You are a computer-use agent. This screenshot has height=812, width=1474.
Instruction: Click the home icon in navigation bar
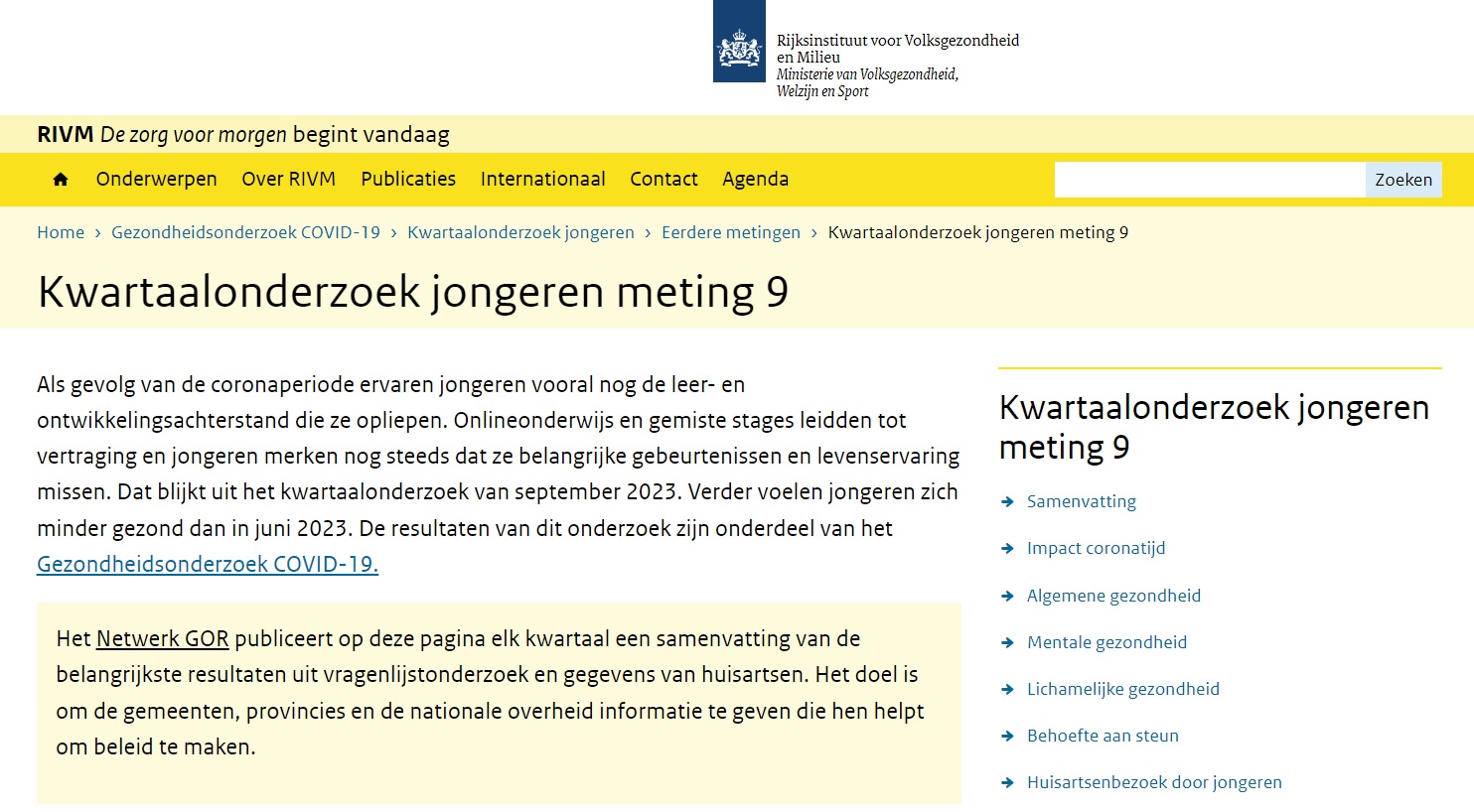pyautogui.click(x=61, y=180)
